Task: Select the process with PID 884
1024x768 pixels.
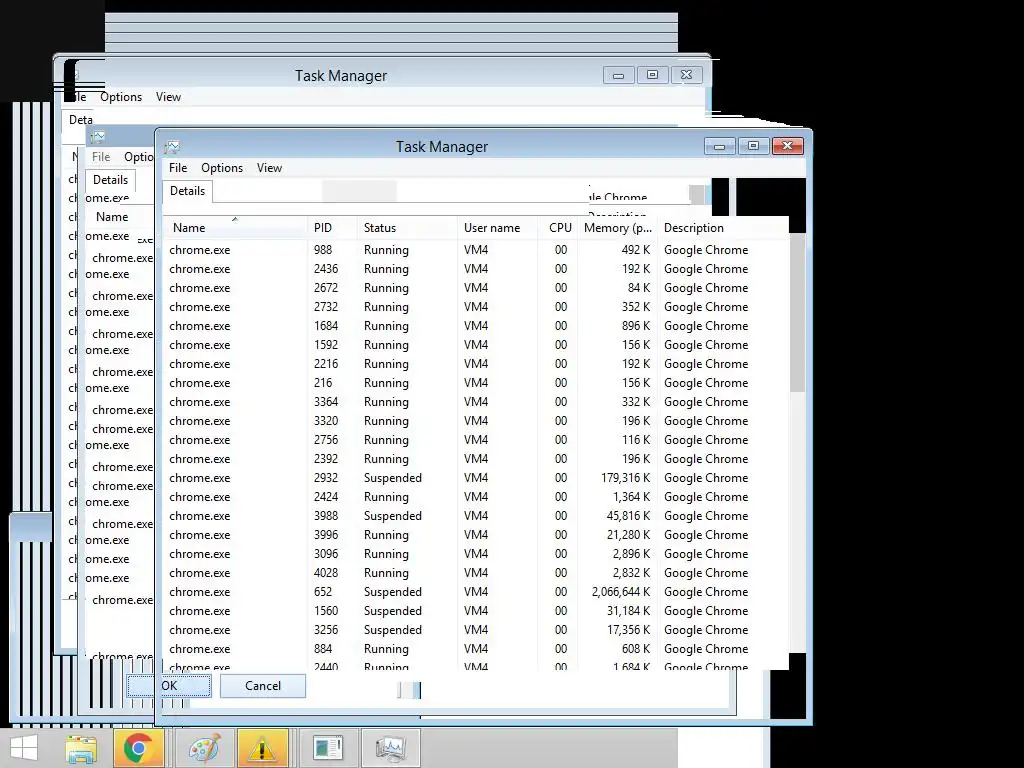Action: [475, 648]
